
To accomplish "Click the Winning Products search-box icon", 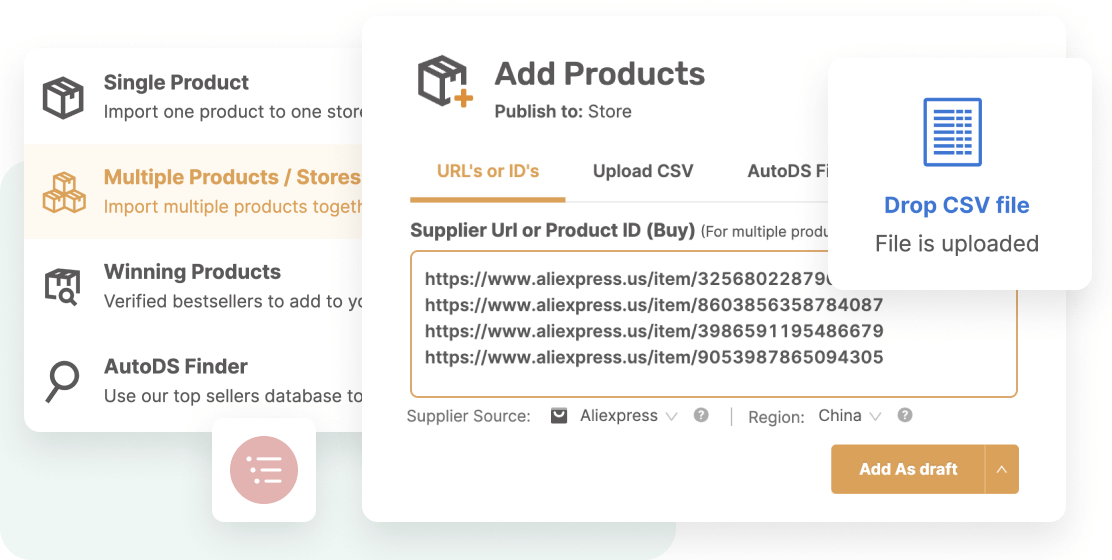I will [x=62, y=286].
